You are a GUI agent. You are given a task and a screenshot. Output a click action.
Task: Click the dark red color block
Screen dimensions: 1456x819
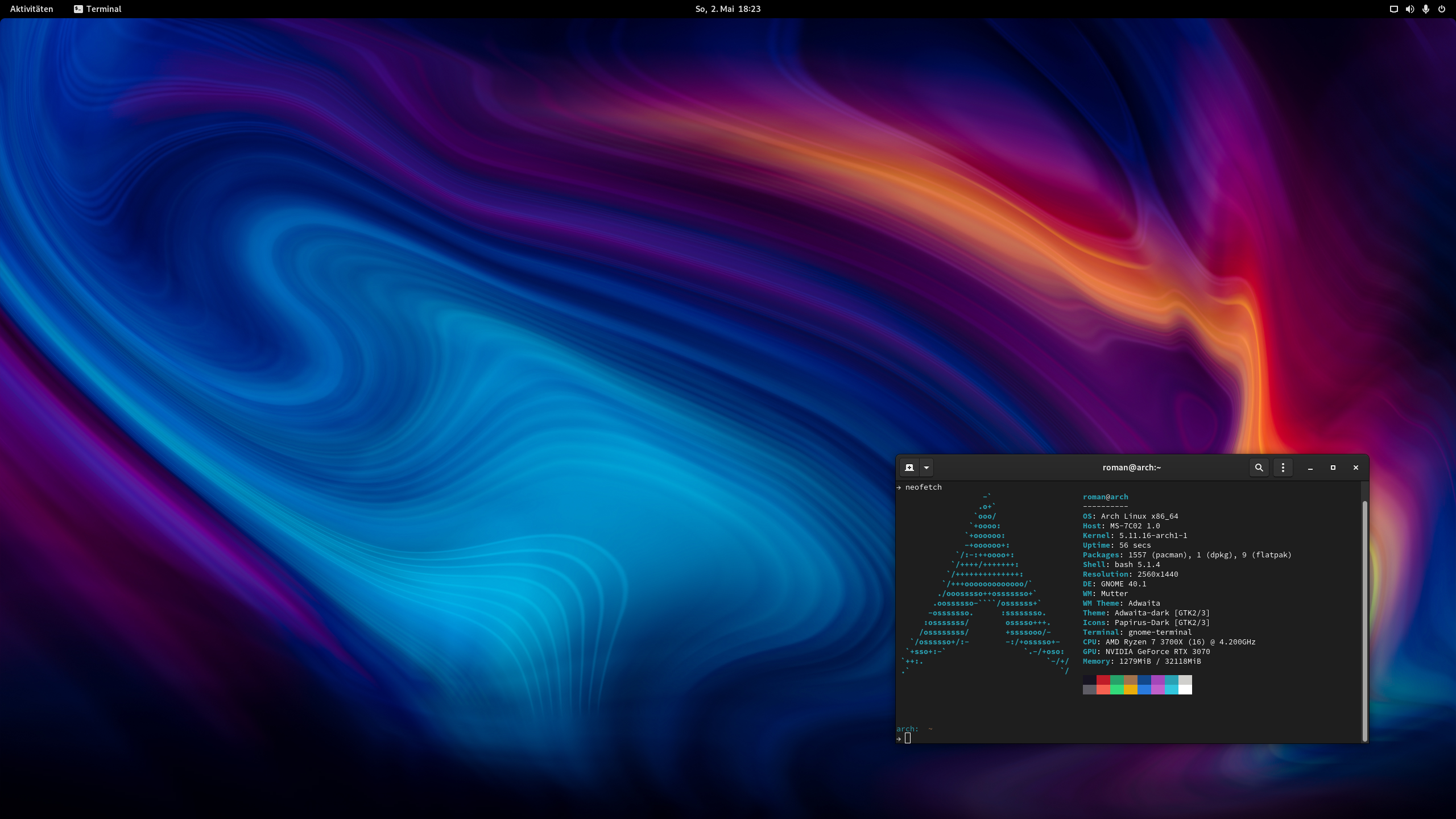pyautogui.click(x=1103, y=680)
